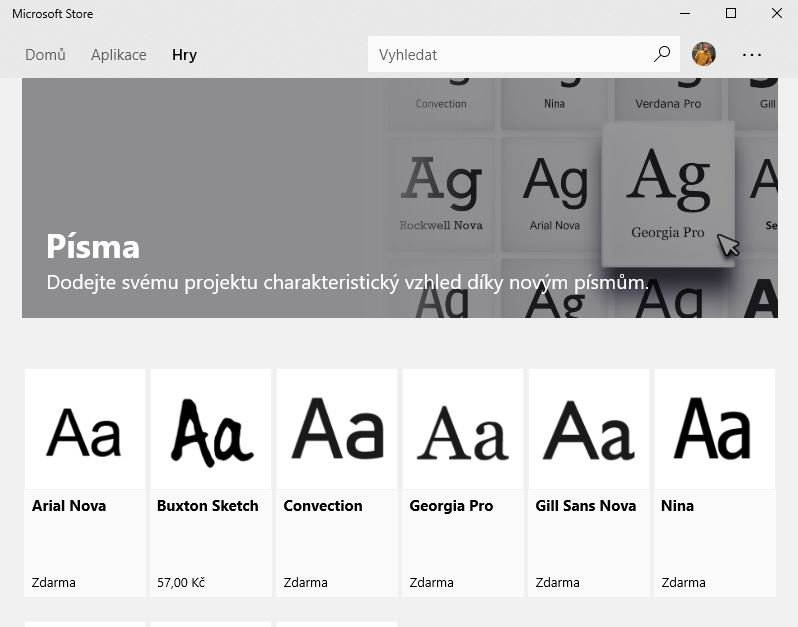
Task: Open the Georgia Pro font preview thumbnail
Action: pos(463,429)
